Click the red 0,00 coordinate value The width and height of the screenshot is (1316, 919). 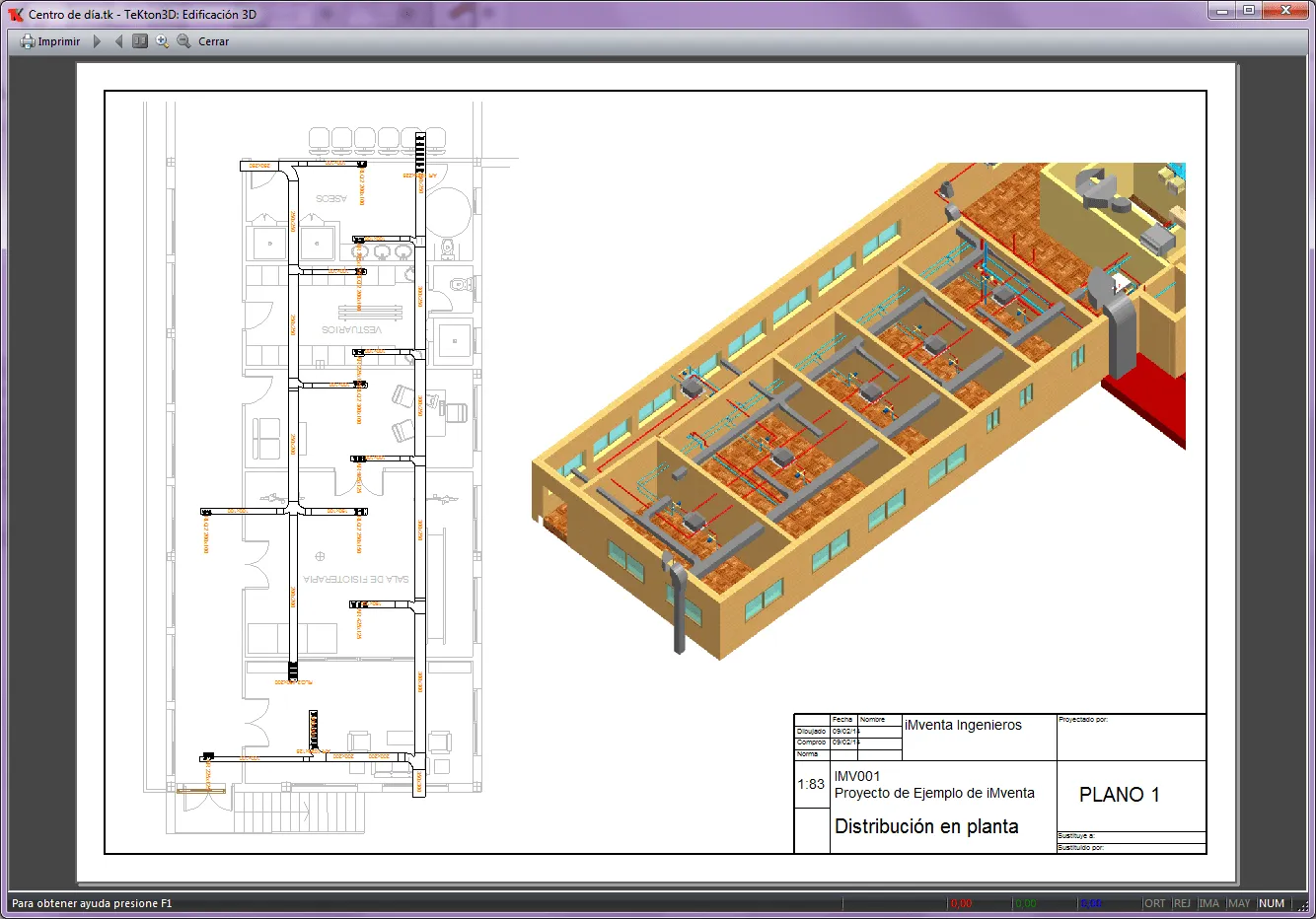(961, 903)
